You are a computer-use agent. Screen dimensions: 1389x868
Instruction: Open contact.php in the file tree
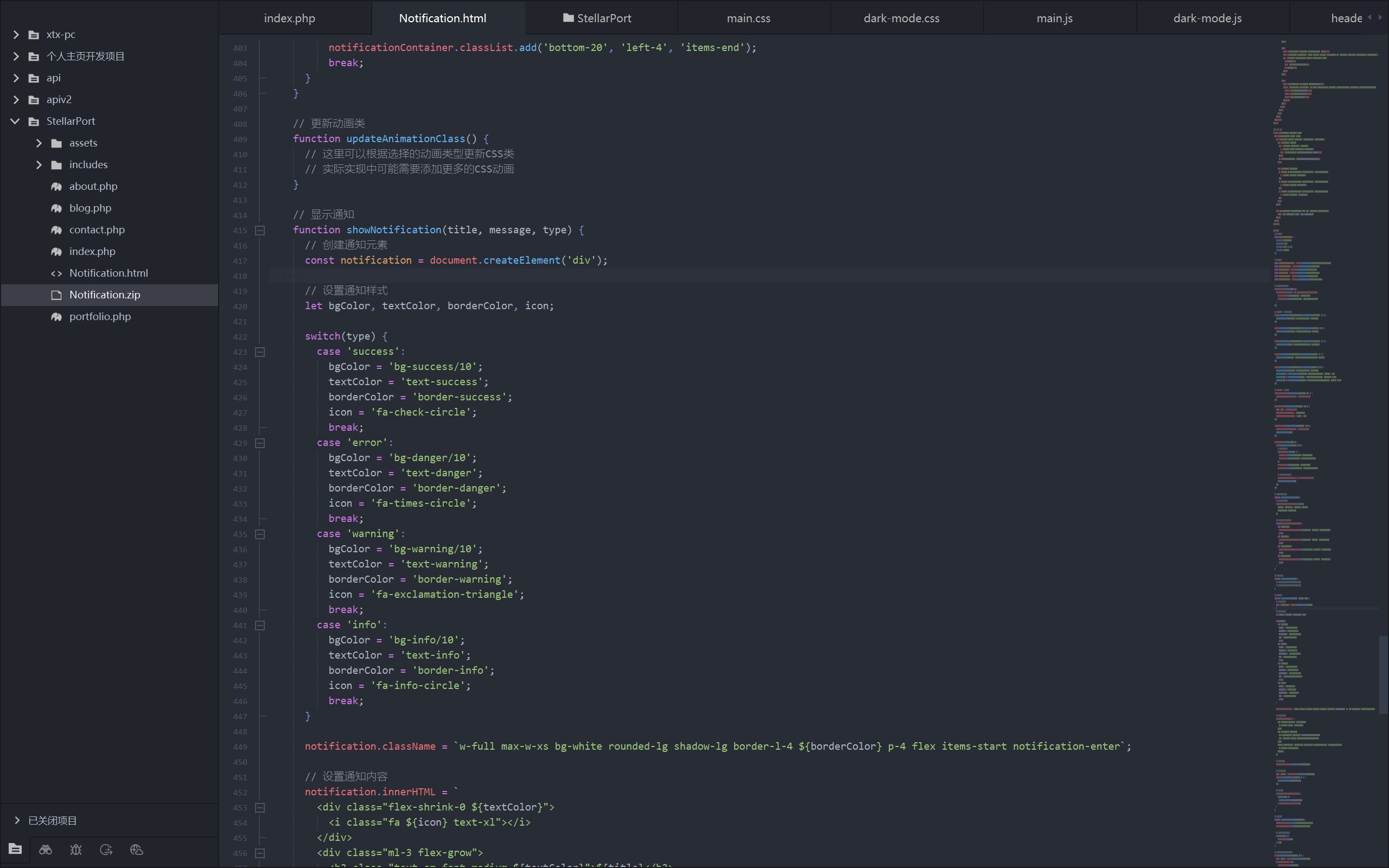pyautogui.click(x=109, y=230)
